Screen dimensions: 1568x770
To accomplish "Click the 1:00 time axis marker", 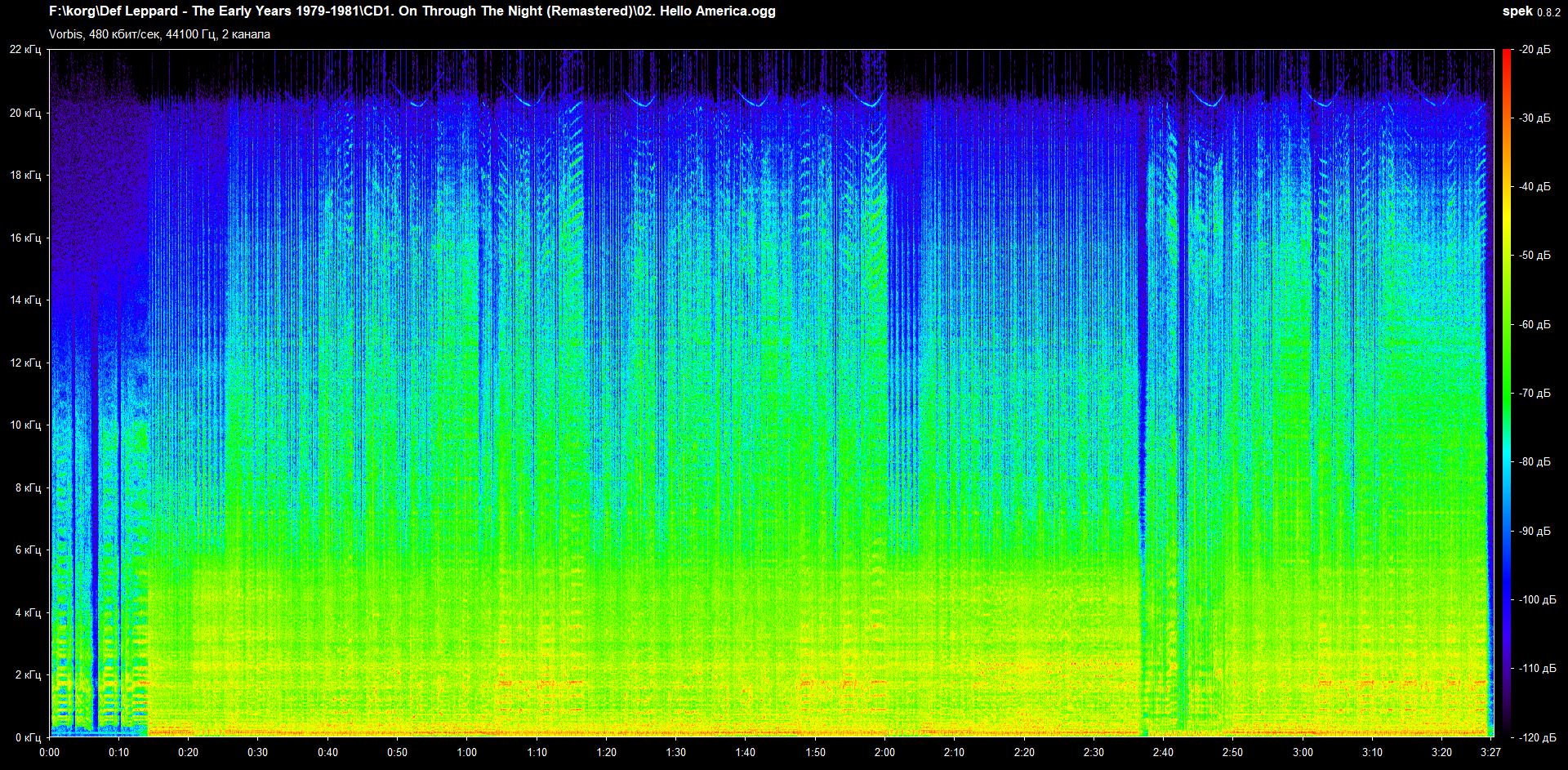I will [x=467, y=752].
